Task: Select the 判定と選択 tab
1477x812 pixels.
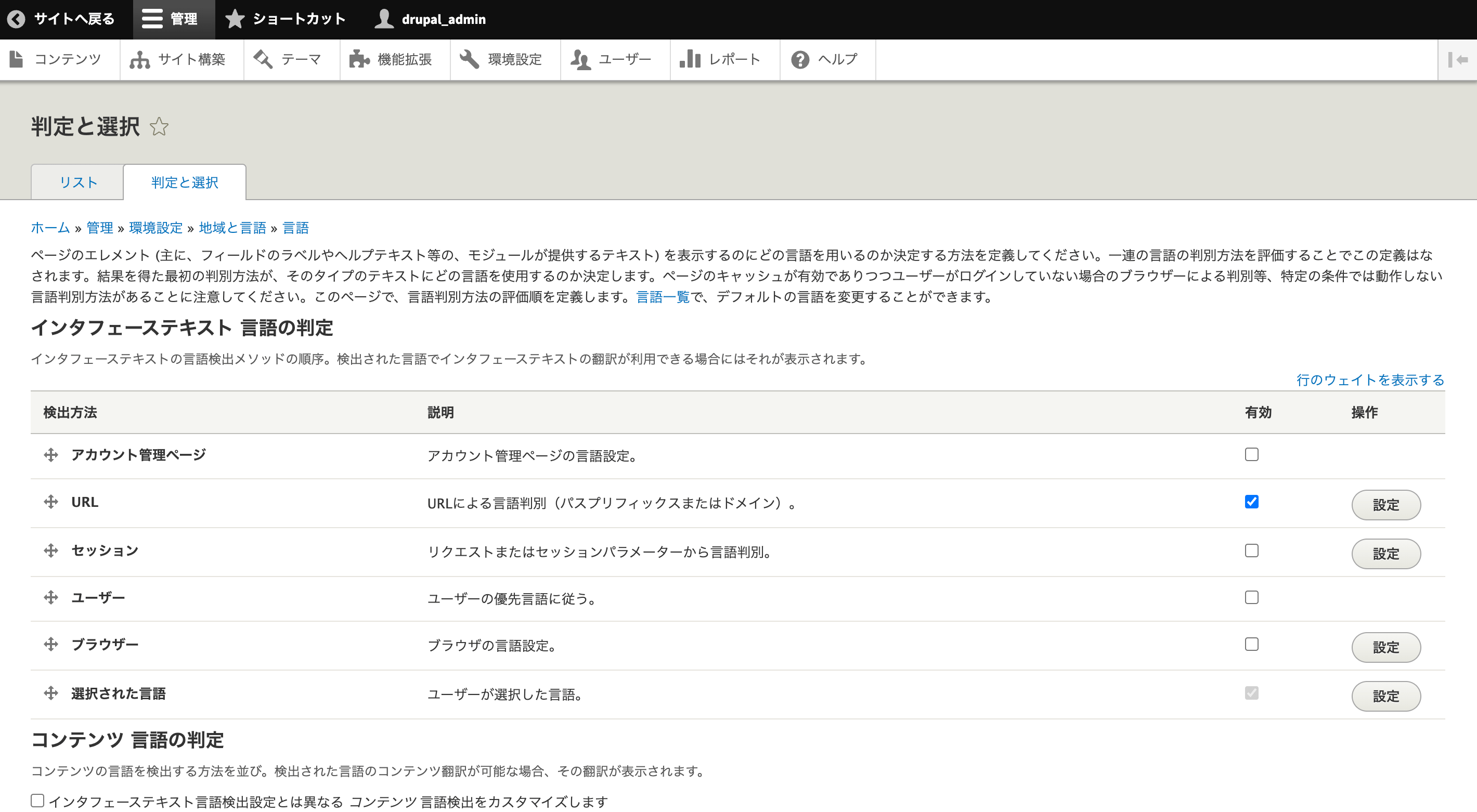Action: coord(185,182)
